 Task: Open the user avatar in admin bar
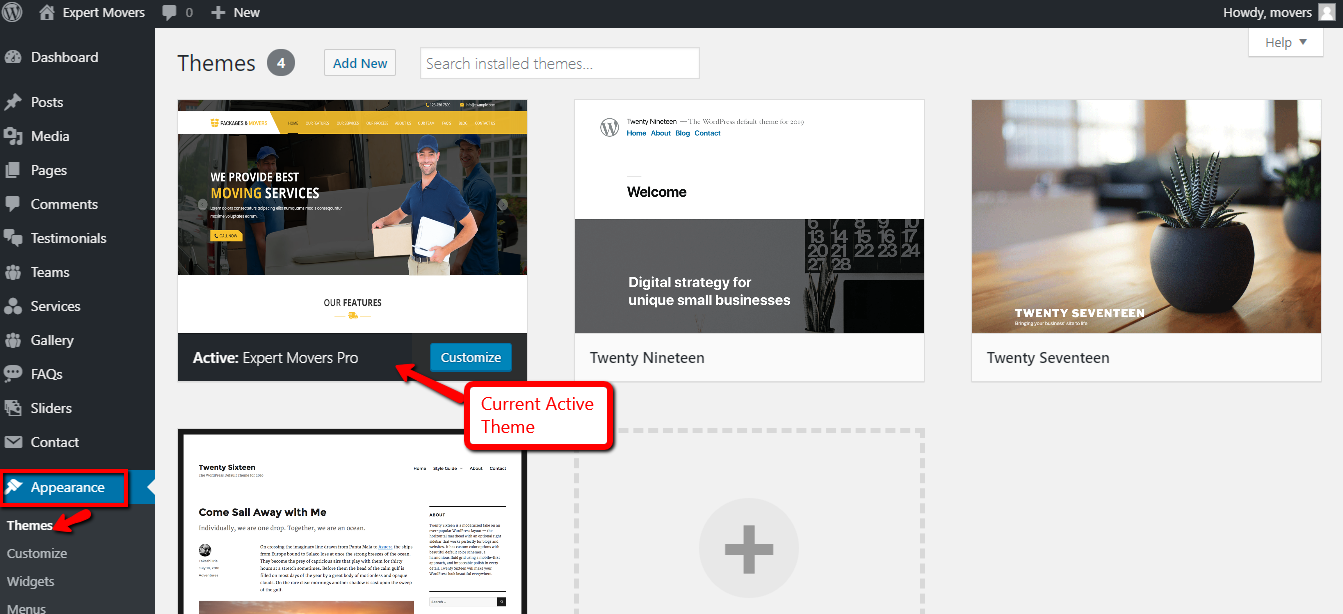(1326, 13)
